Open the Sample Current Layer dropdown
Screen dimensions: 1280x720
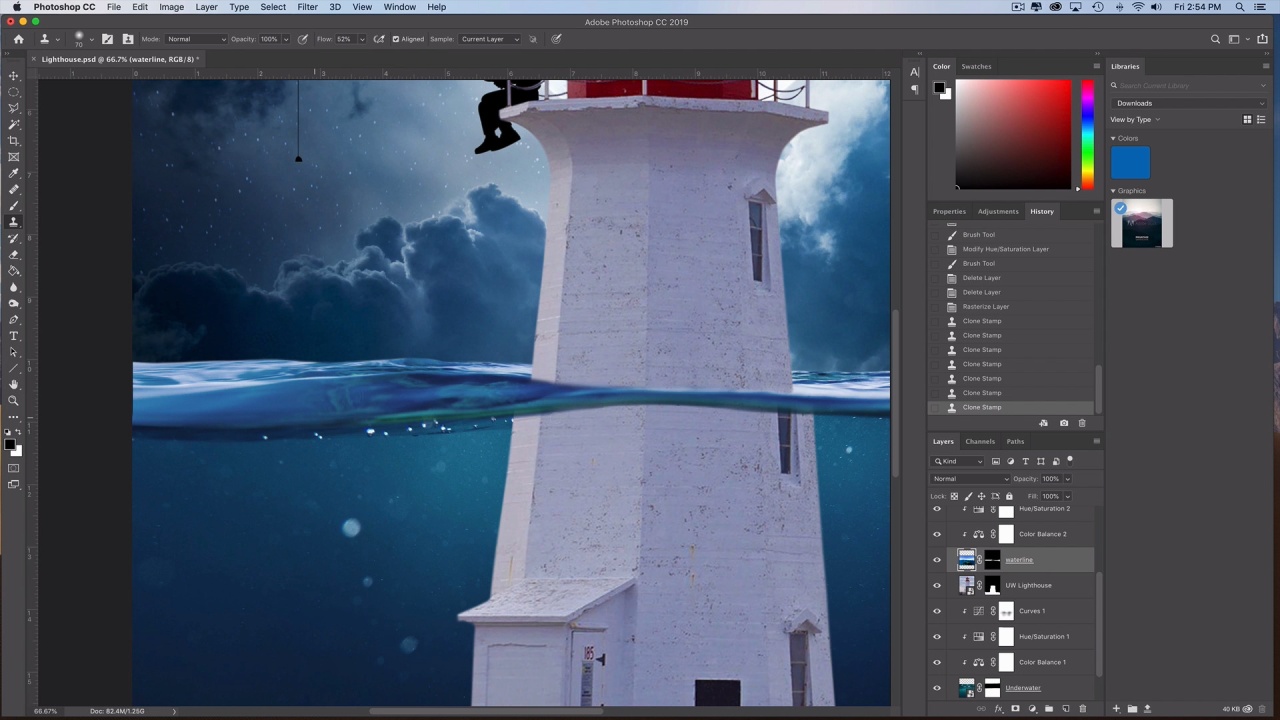coord(489,39)
